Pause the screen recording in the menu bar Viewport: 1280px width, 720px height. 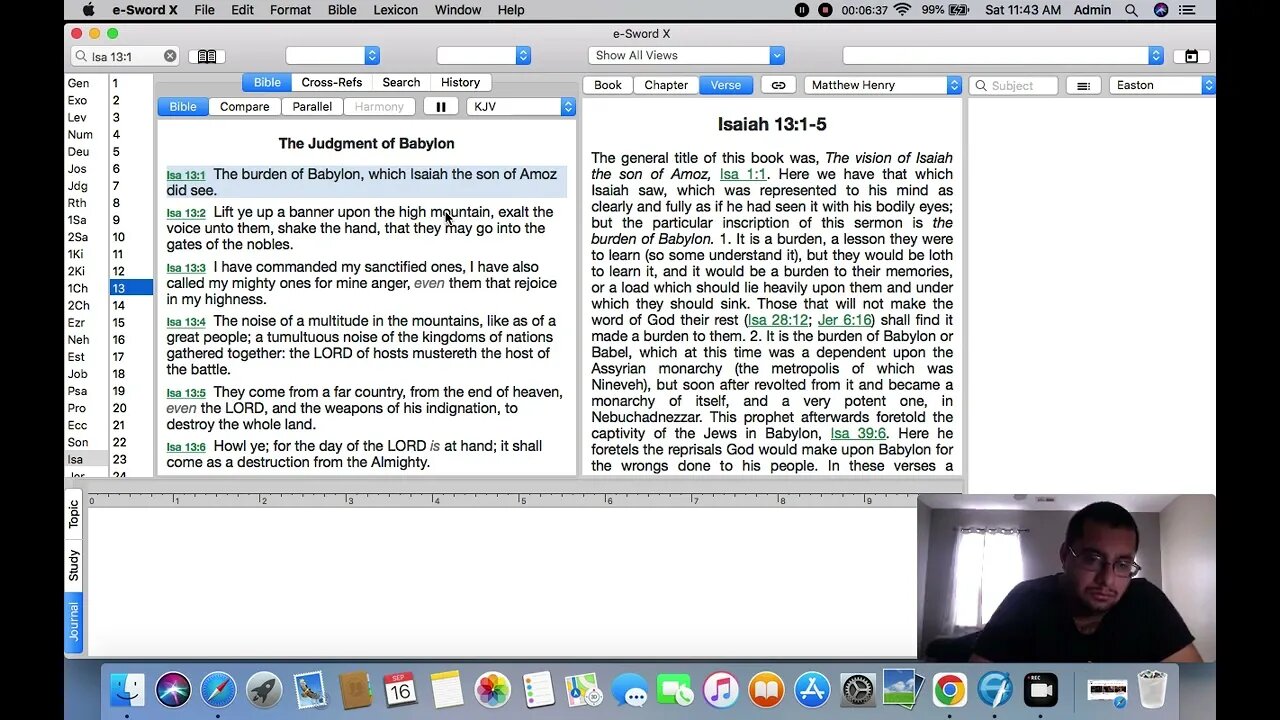pos(801,10)
